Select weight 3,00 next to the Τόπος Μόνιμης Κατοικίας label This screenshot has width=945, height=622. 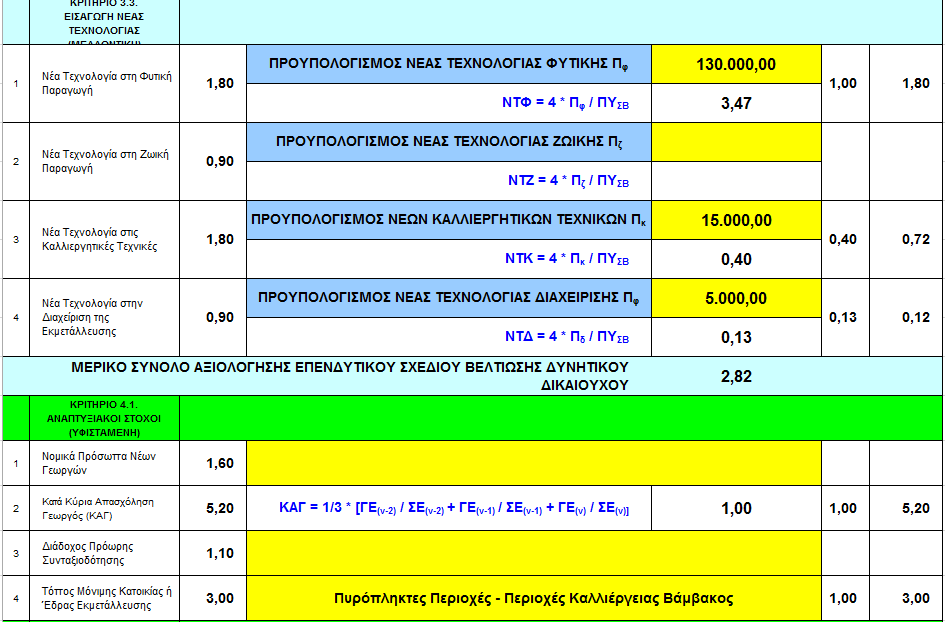(x=220, y=598)
